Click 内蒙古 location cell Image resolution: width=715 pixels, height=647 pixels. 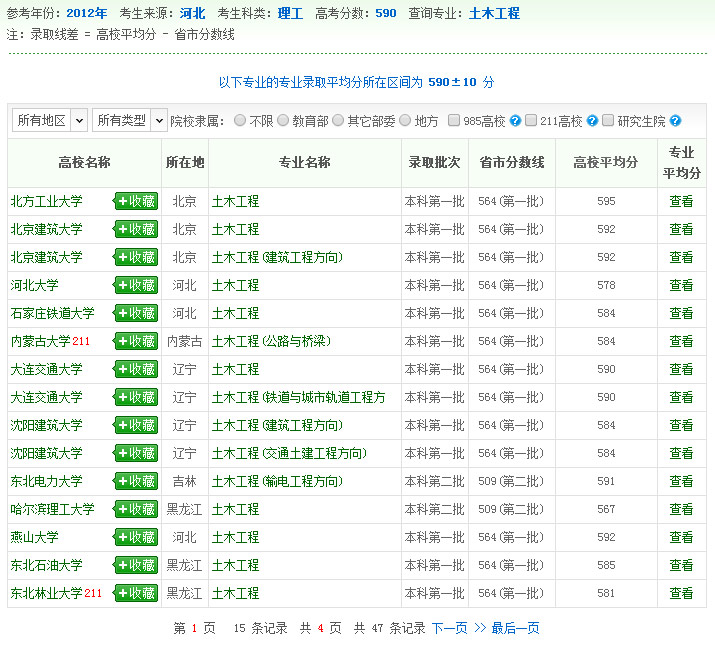[x=185, y=341]
